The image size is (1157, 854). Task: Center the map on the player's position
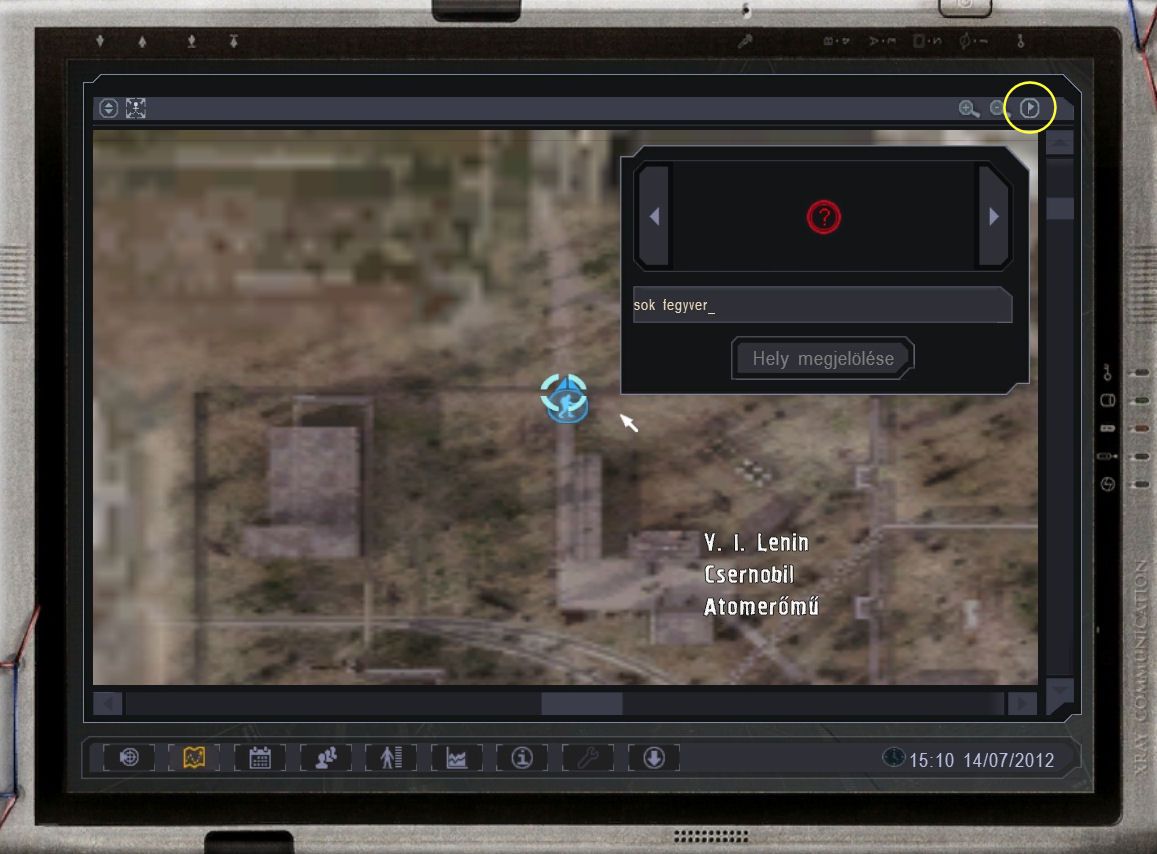[136, 109]
